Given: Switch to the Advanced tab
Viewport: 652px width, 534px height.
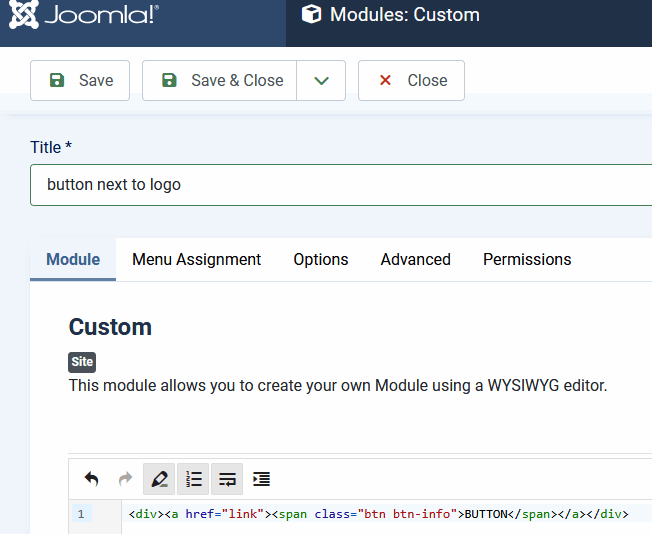Looking at the screenshot, I should coord(415,259).
